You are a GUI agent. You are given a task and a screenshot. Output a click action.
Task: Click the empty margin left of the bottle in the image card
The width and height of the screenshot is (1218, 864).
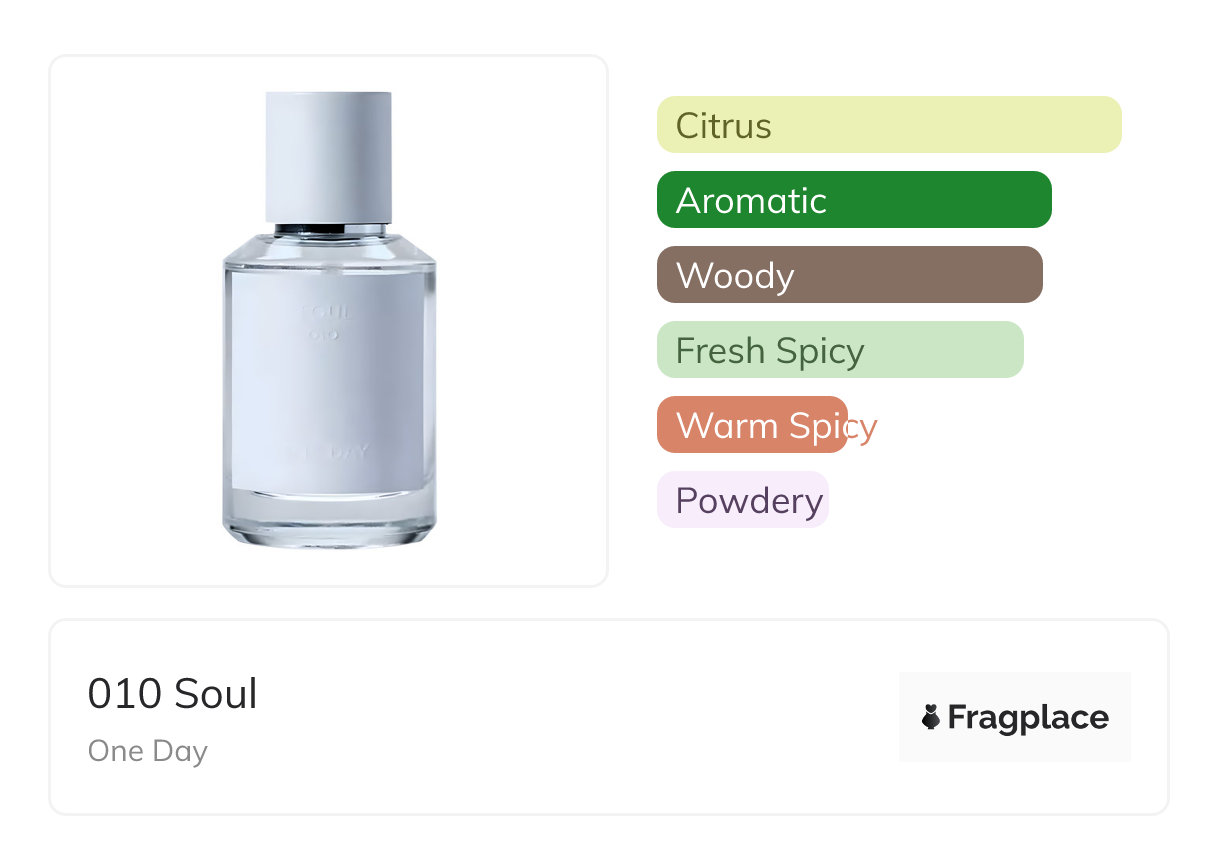[x=130, y=320]
